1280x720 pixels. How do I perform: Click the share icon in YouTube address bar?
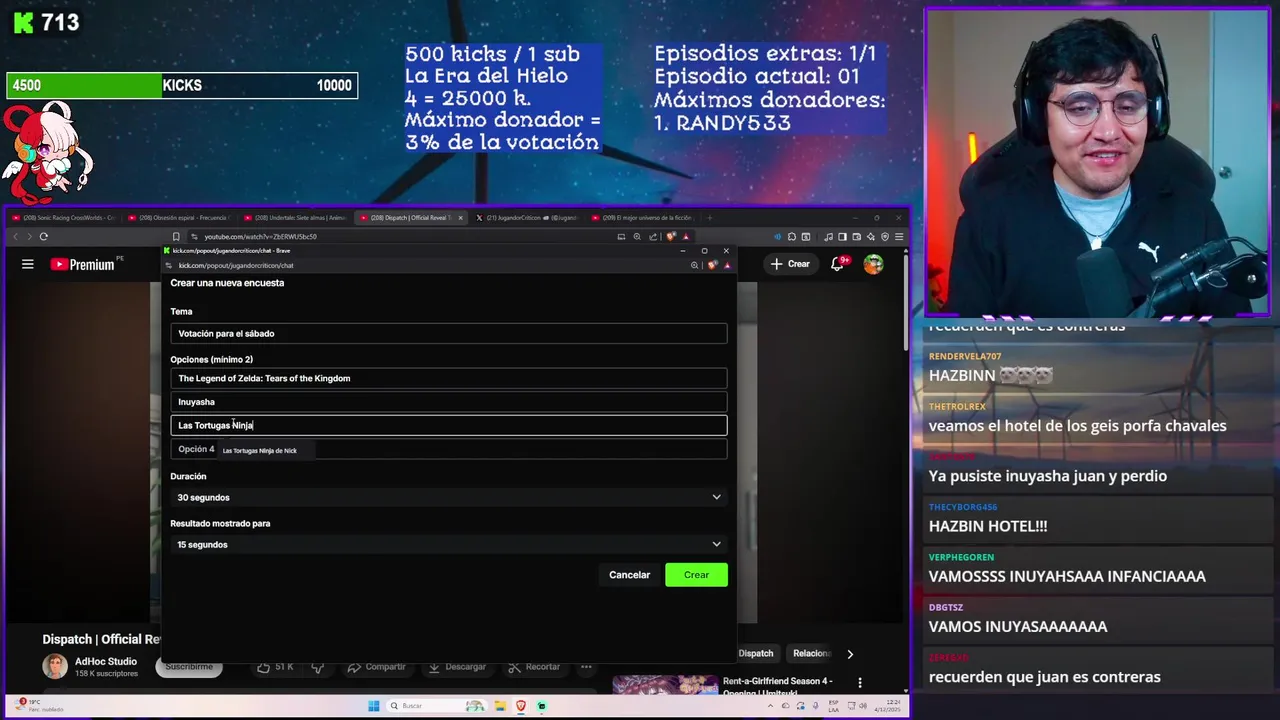click(653, 237)
